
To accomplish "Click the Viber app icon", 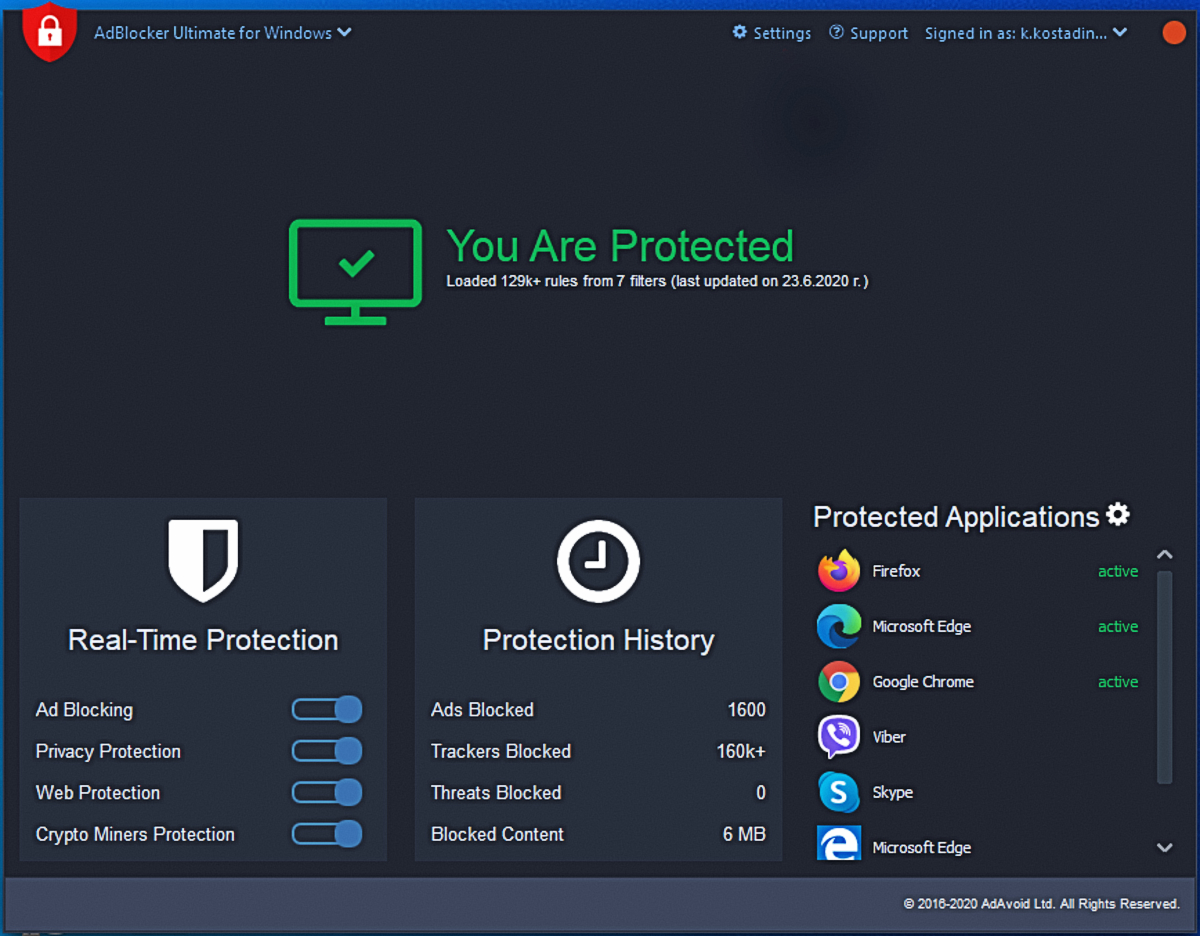I will (838, 737).
